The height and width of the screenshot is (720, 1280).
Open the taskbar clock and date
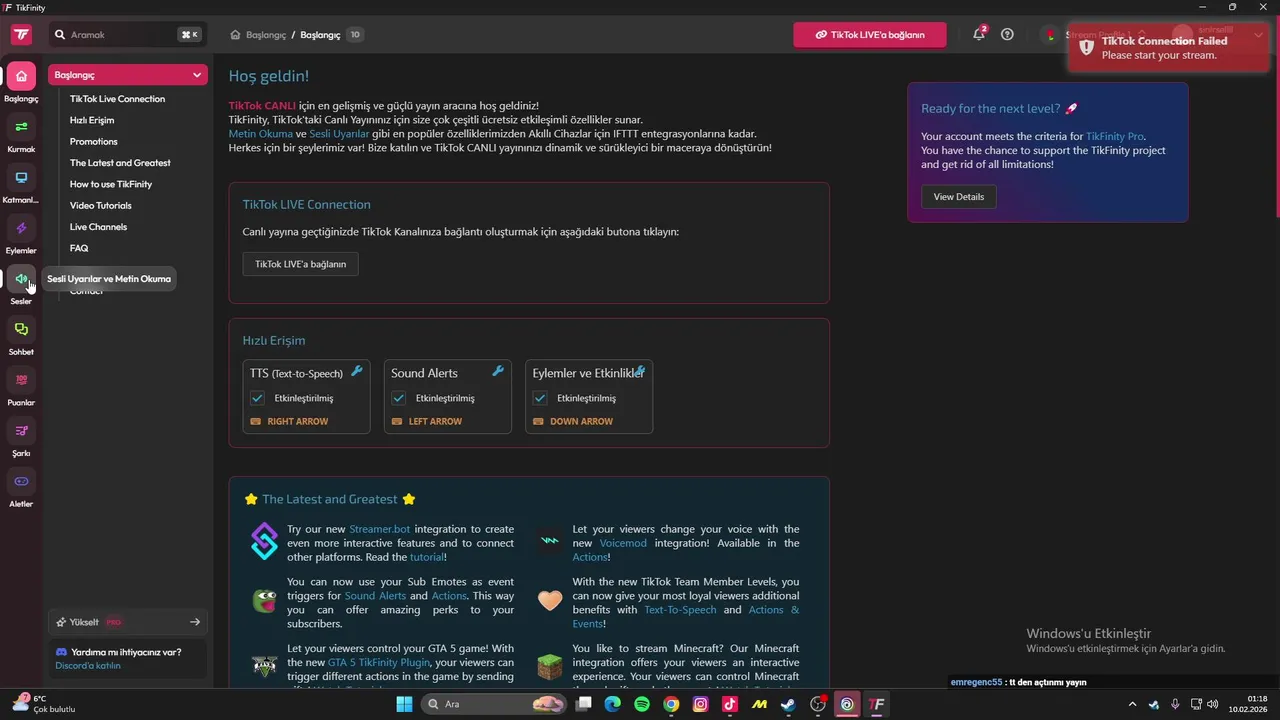(1249, 704)
